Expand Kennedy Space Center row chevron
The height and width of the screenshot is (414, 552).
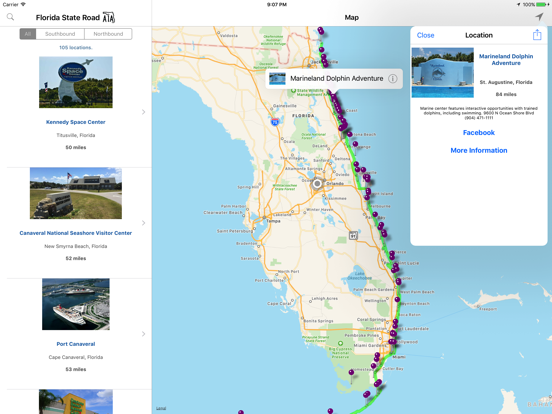click(143, 112)
